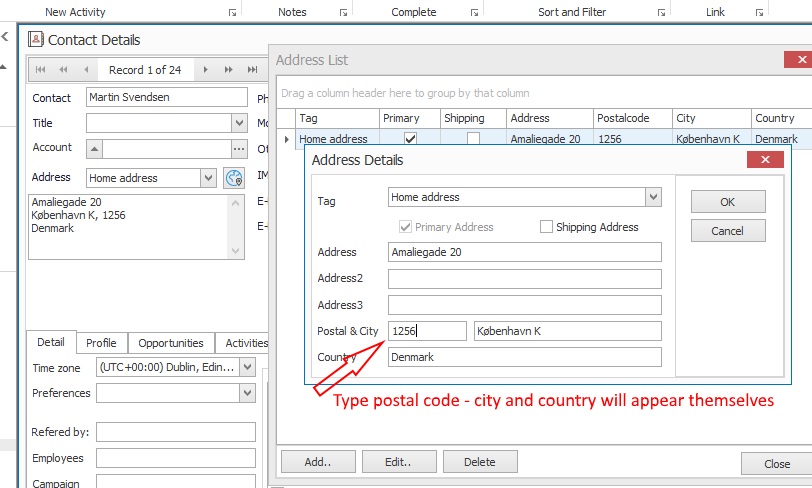Enable Shipping Address checkbox
This screenshot has height=488, width=812.
(546, 227)
